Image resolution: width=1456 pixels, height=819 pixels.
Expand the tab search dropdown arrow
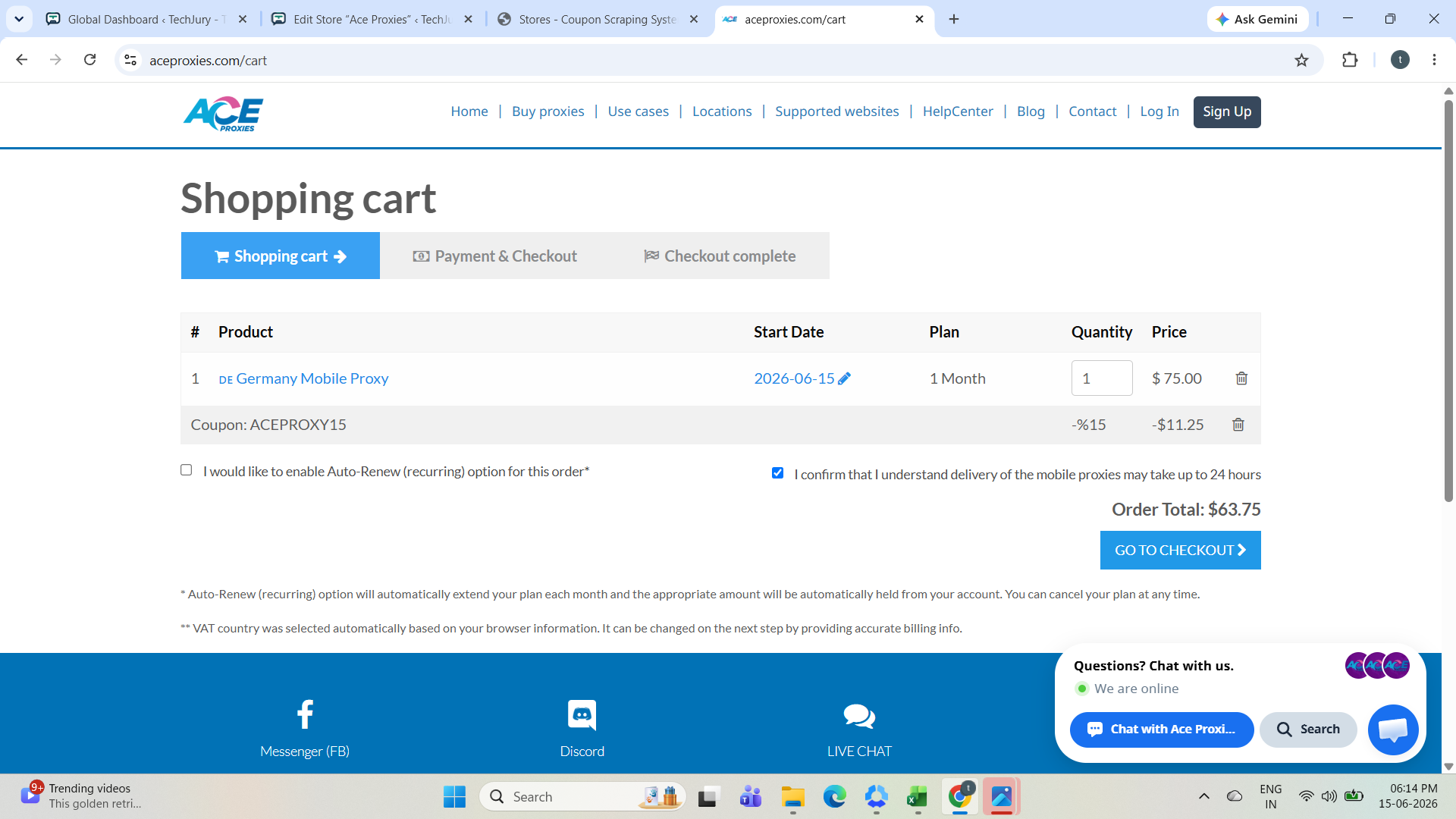click(x=19, y=19)
